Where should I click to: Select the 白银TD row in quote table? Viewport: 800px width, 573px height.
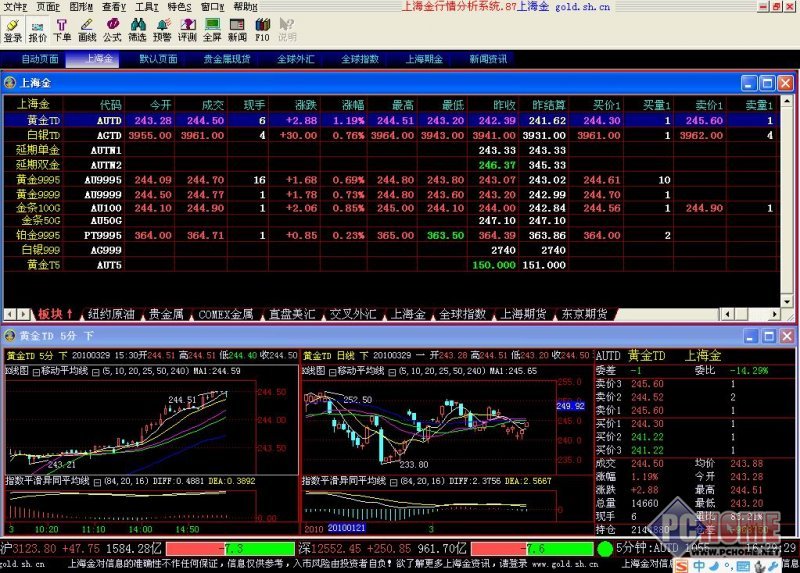[43, 134]
